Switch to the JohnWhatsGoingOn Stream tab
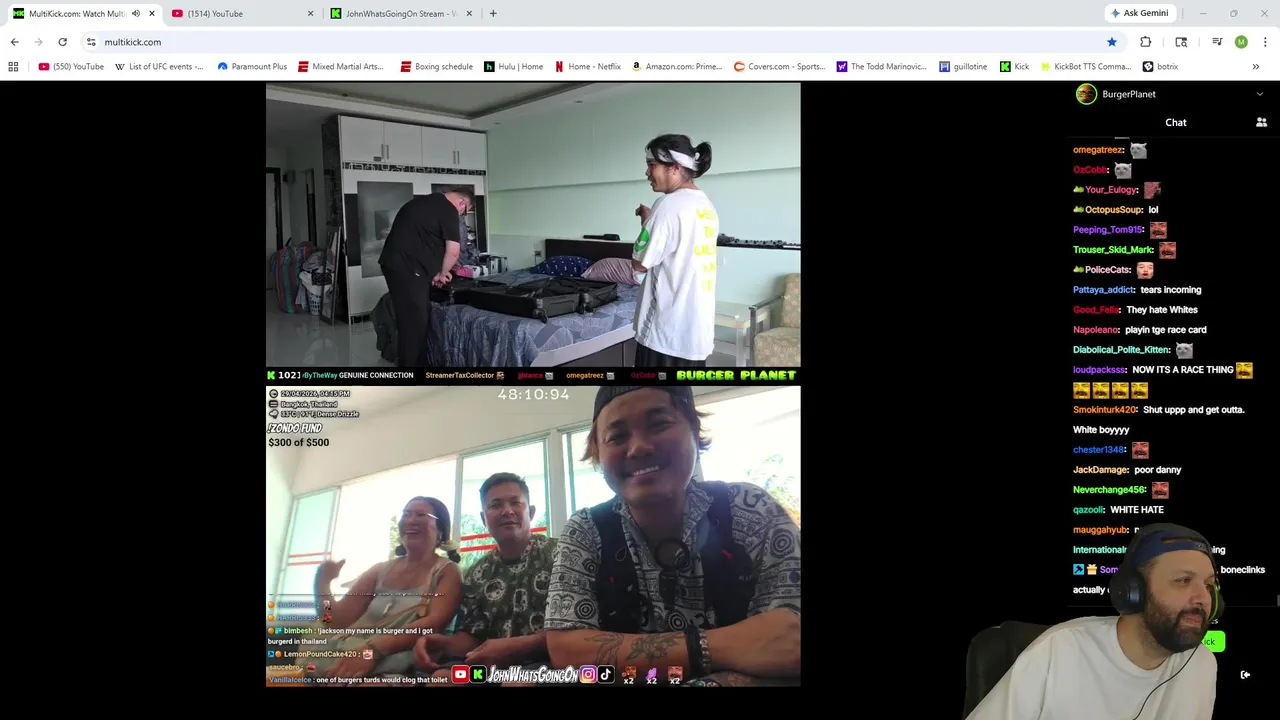The height and width of the screenshot is (720, 1280). coord(402,14)
